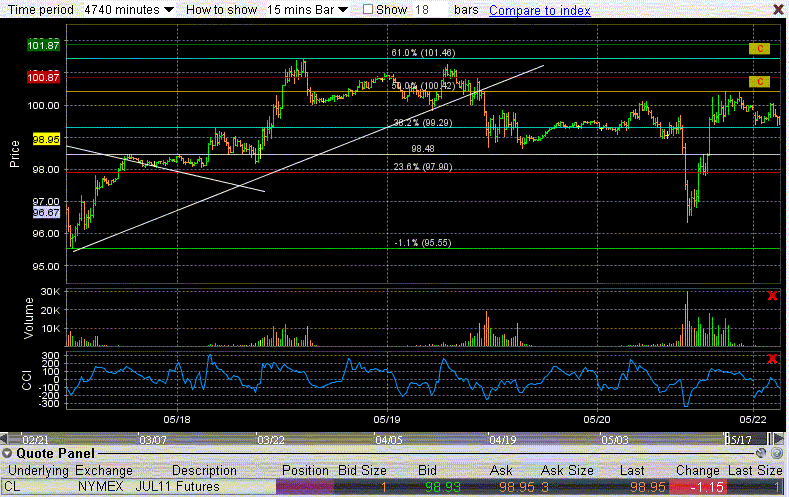This screenshot has width=789, height=497.
Task: Open the Time period dropdown showing 4740 minutes
Action: (128, 10)
